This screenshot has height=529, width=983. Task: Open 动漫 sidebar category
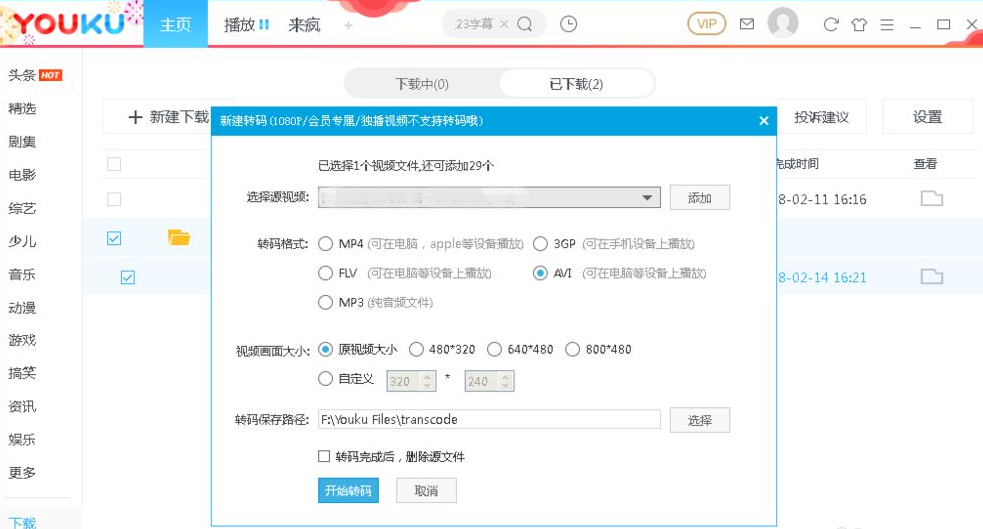pos(22,308)
